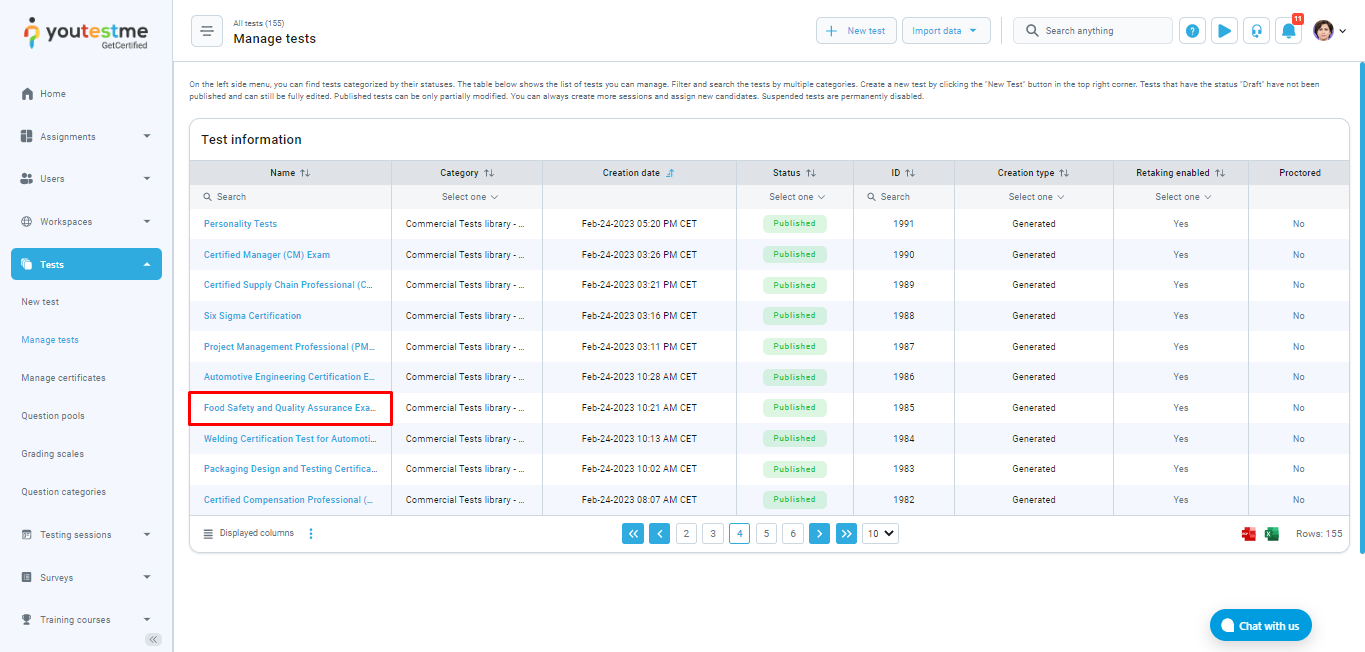Select Manage certificates in sidebar
Image resolution: width=1365 pixels, height=652 pixels.
click(63, 378)
